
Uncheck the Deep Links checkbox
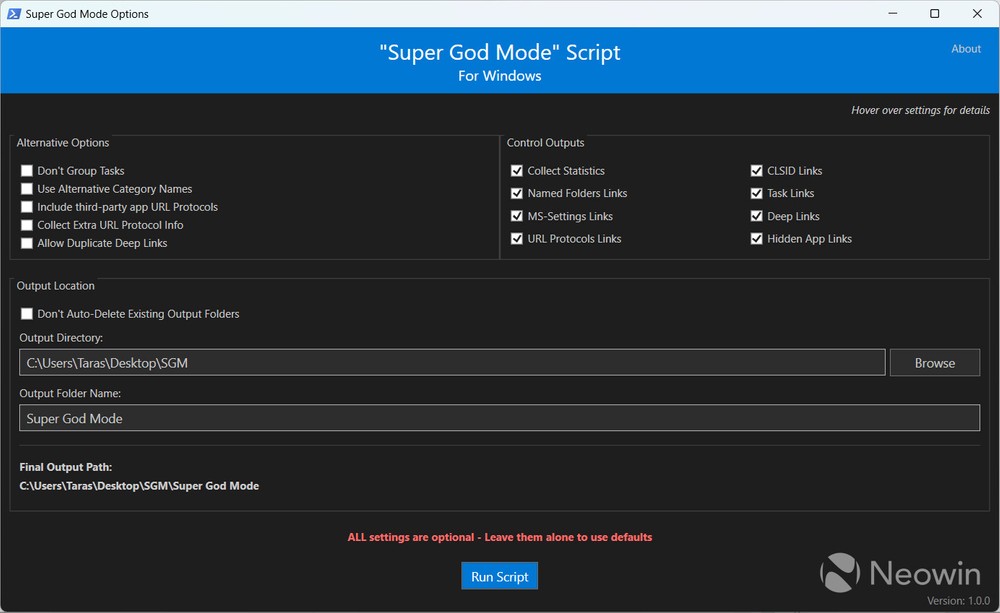pos(757,216)
